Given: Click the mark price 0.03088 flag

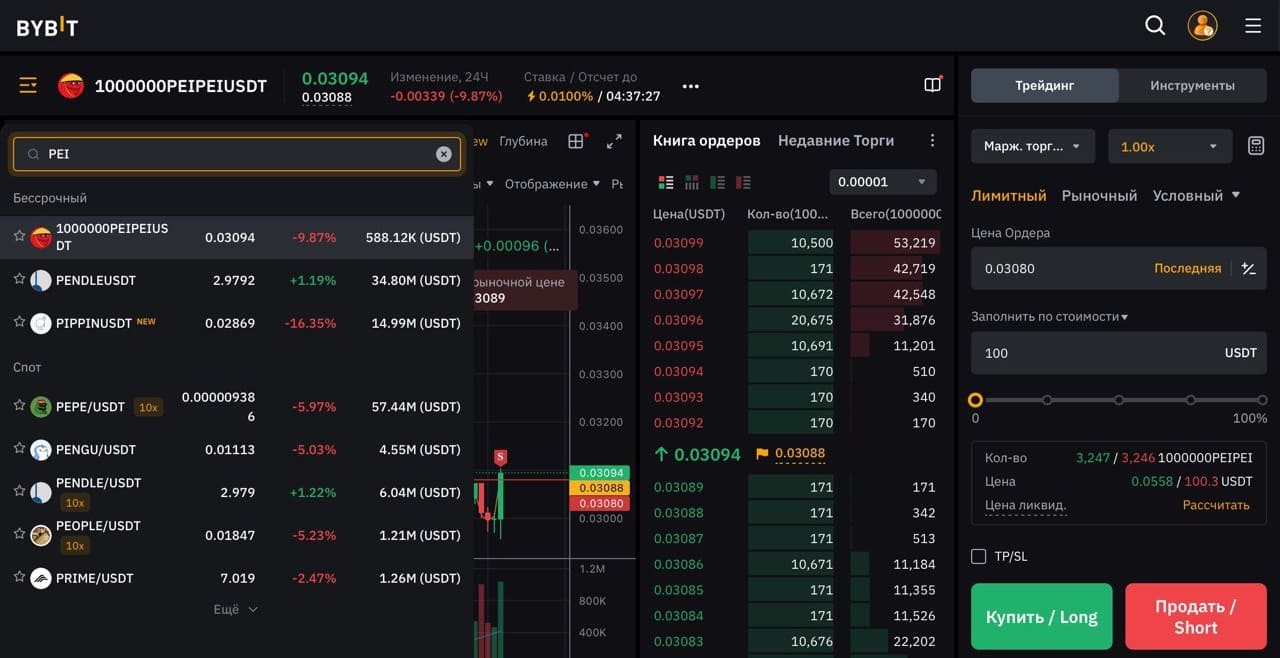Looking at the screenshot, I should 790,454.
